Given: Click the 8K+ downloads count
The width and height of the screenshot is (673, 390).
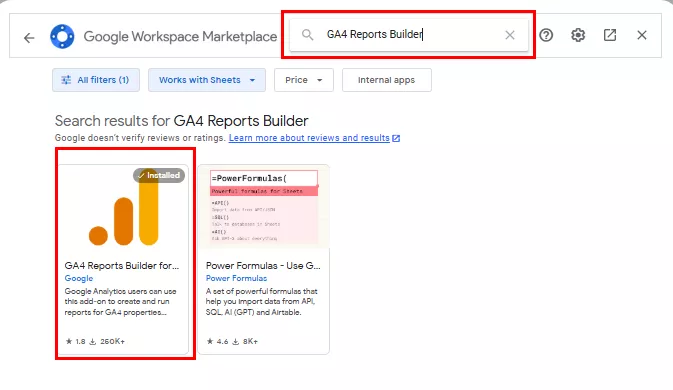Looking at the screenshot, I should (x=245, y=342).
